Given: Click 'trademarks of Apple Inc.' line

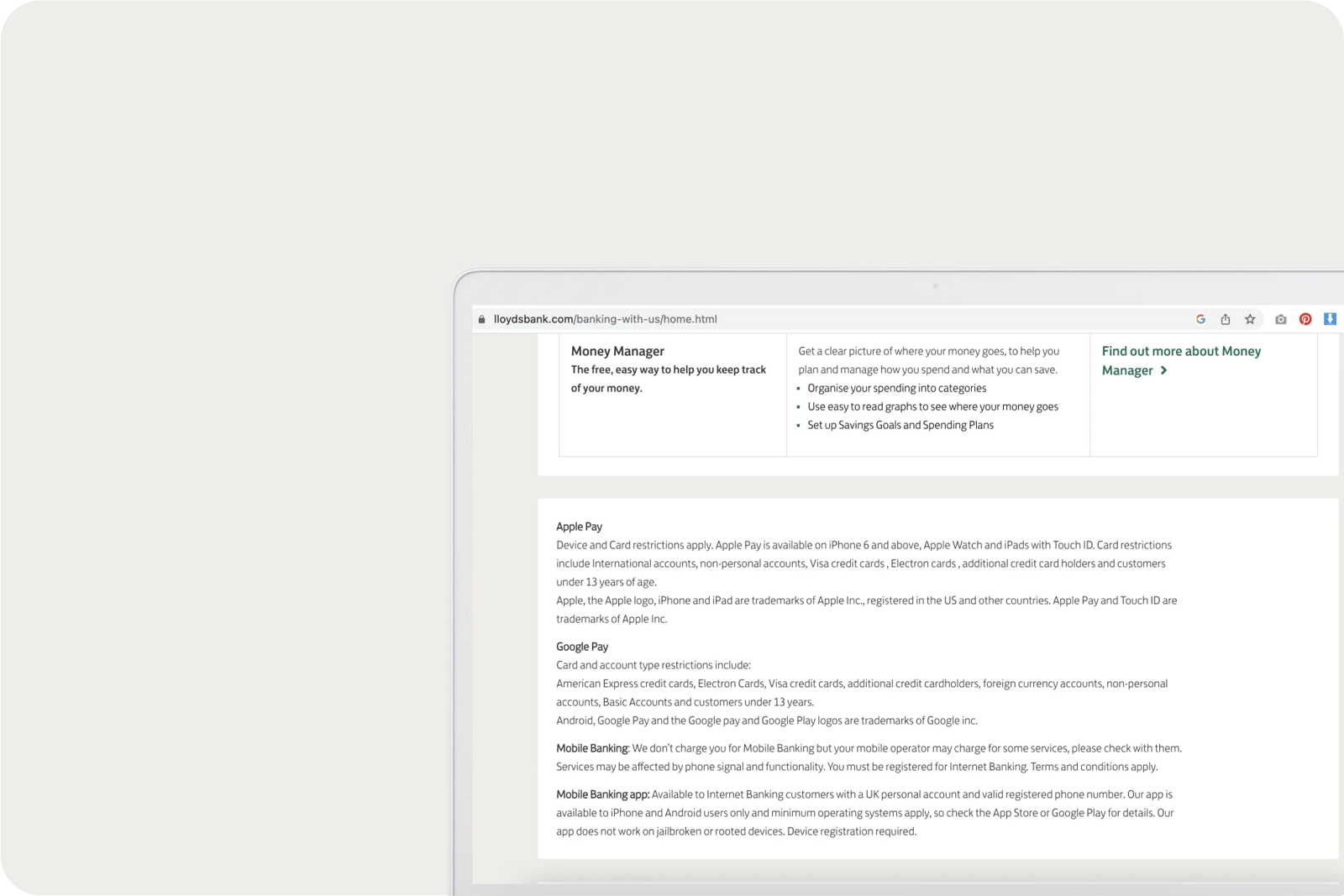Looking at the screenshot, I should point(611,619).
